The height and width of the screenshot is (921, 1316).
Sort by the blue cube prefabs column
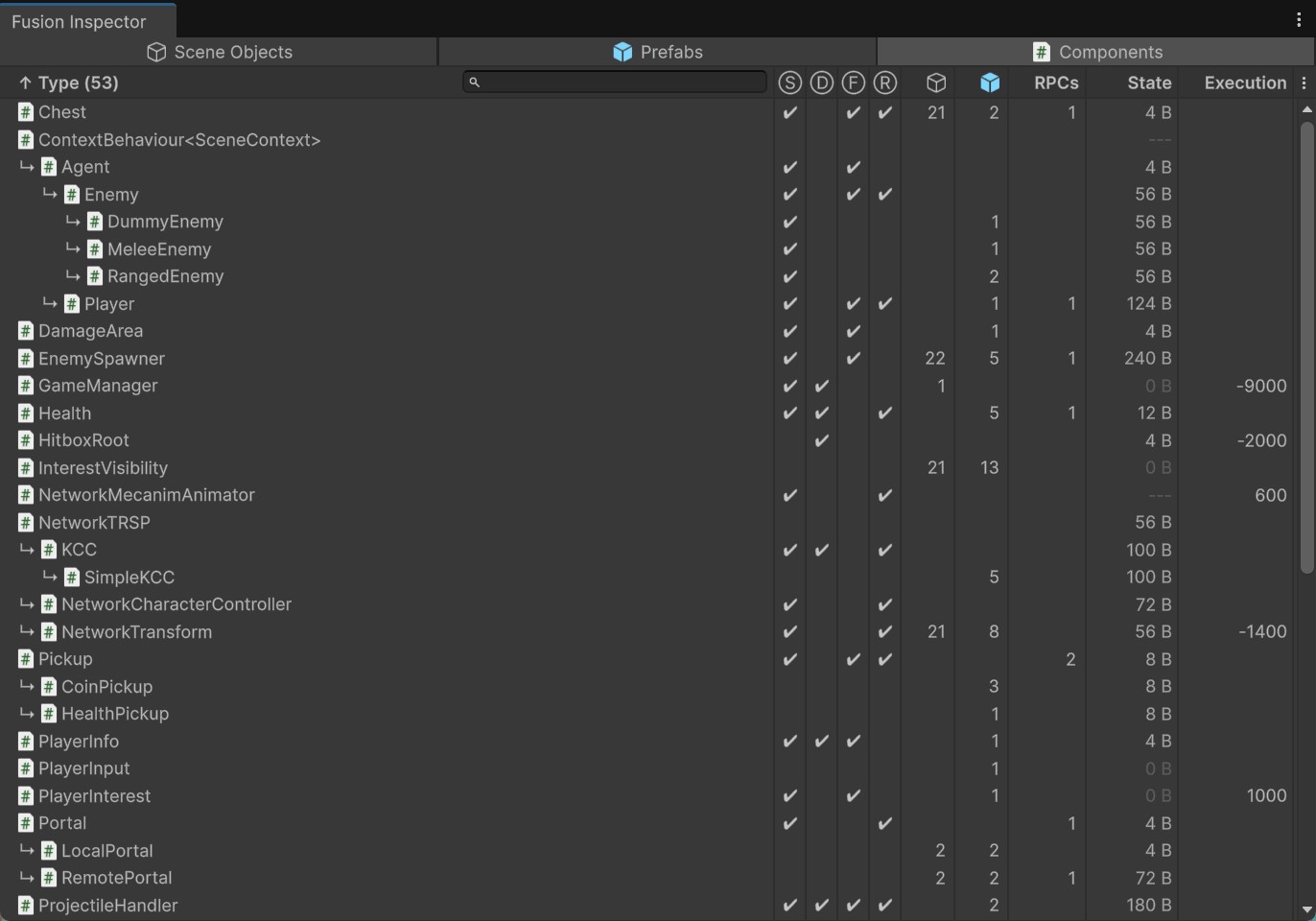click(x=990, y=83)
